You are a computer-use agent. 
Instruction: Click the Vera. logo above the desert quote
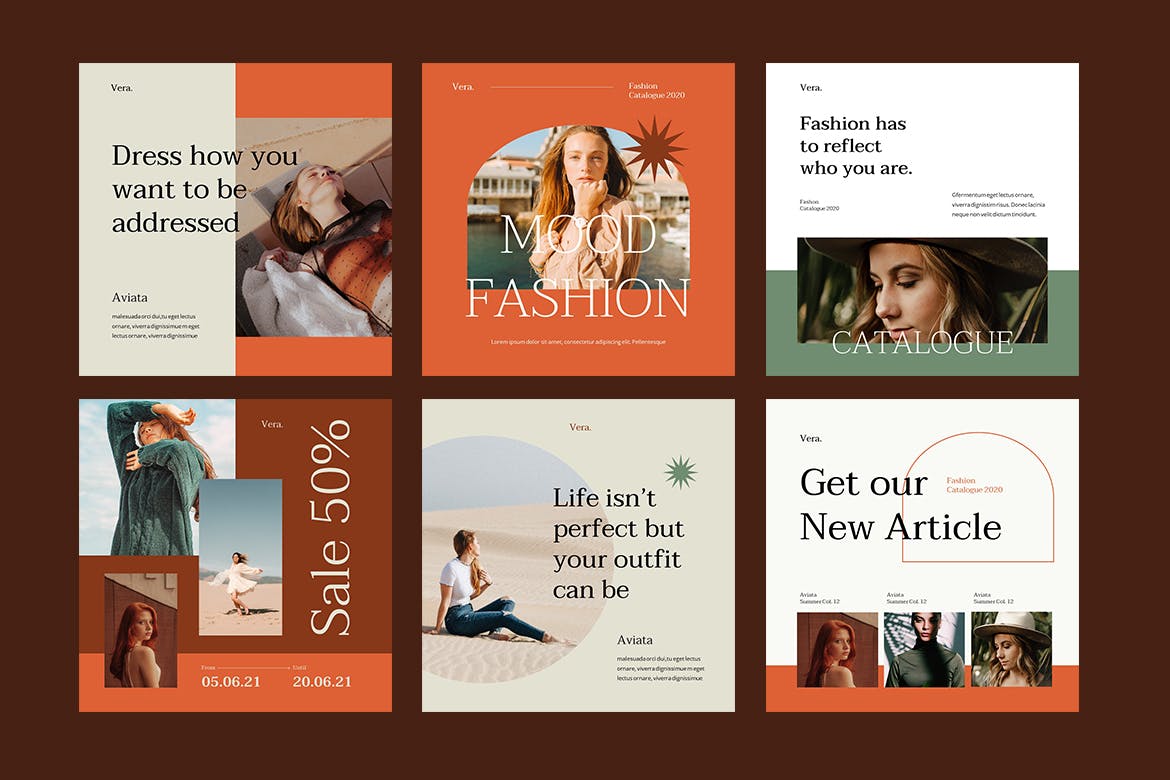(580, 427)
